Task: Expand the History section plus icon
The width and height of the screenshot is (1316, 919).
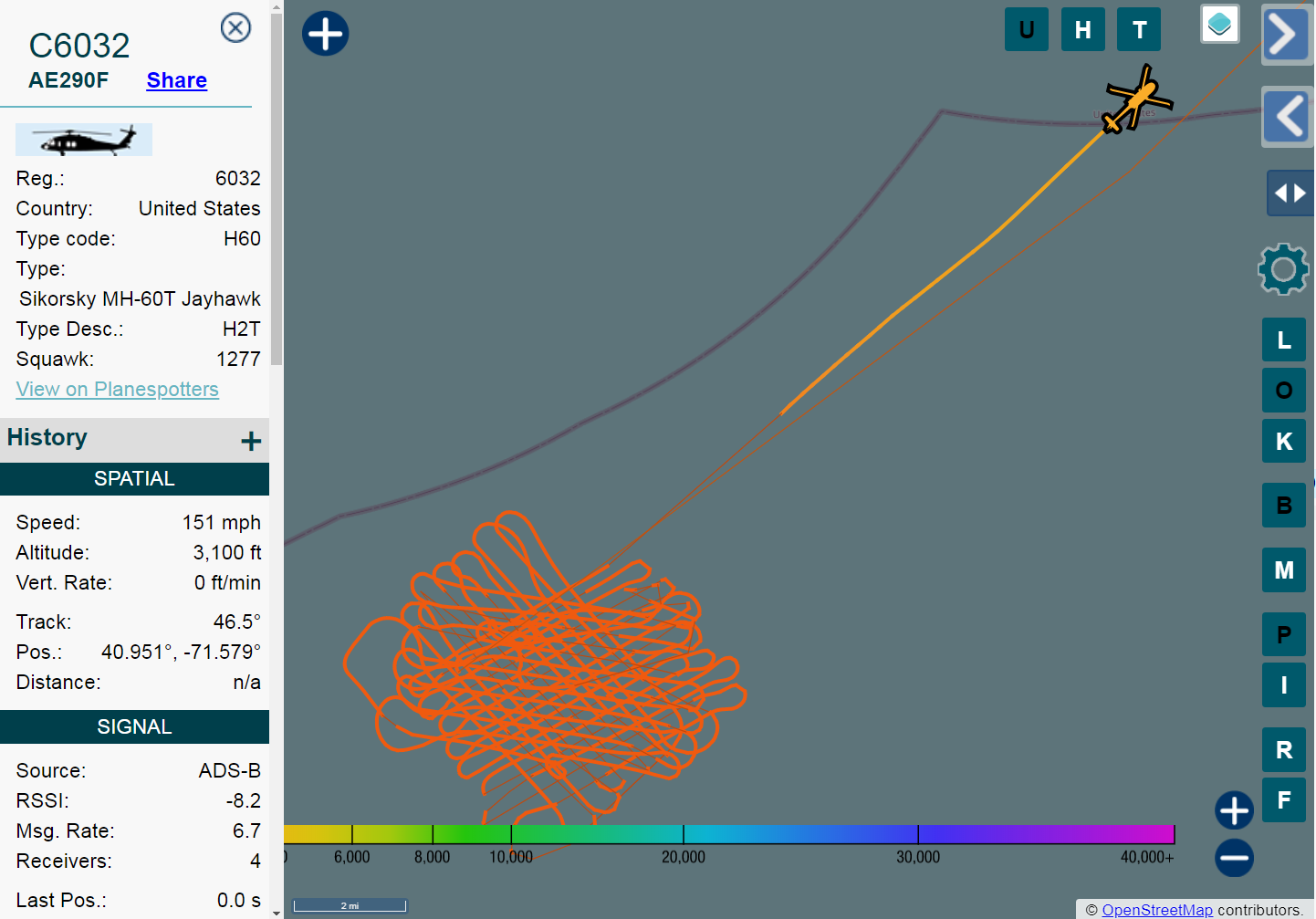Action: 251,442
